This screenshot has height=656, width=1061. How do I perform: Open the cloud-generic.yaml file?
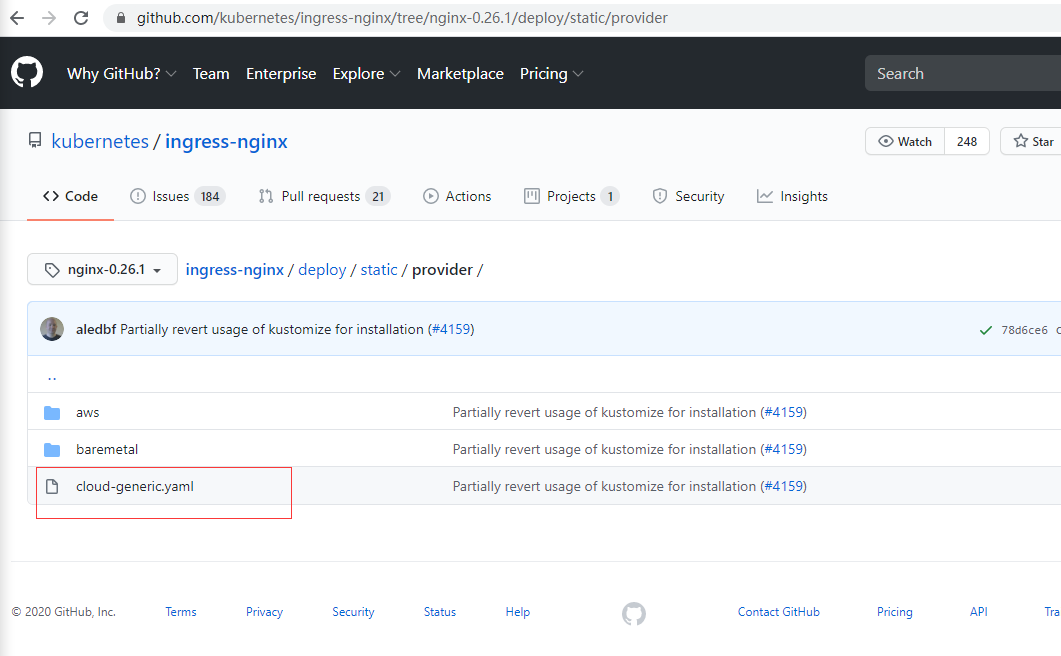135,487
